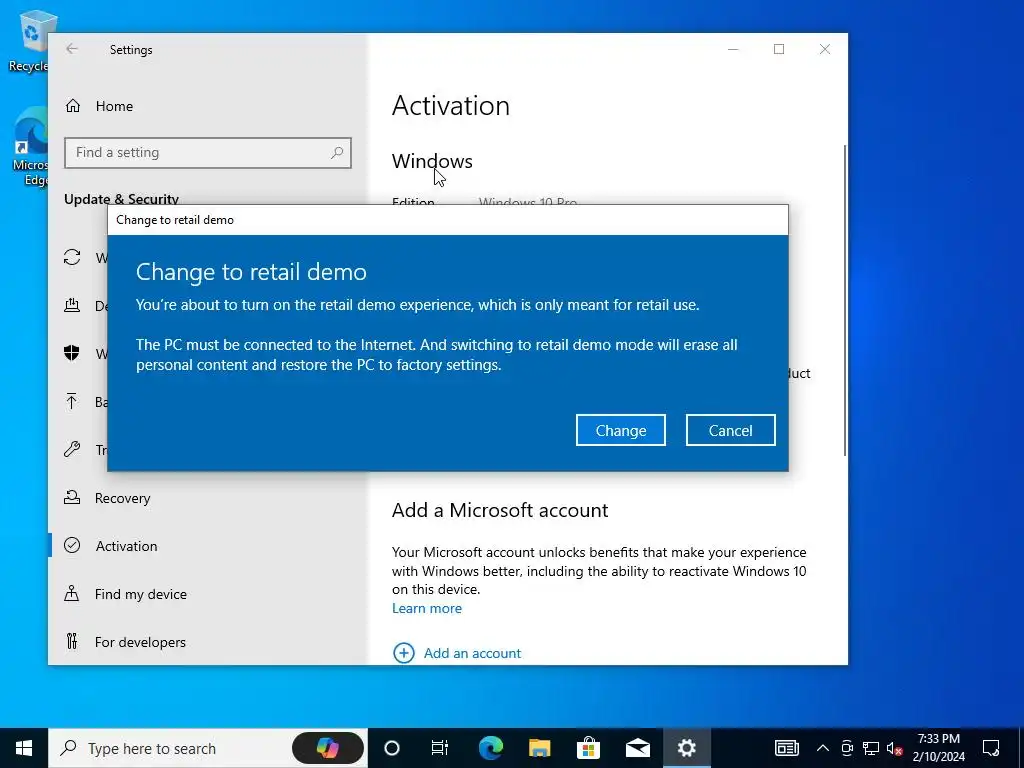
Task: Open the Learn more link
Action: click(x=426, y=608)
